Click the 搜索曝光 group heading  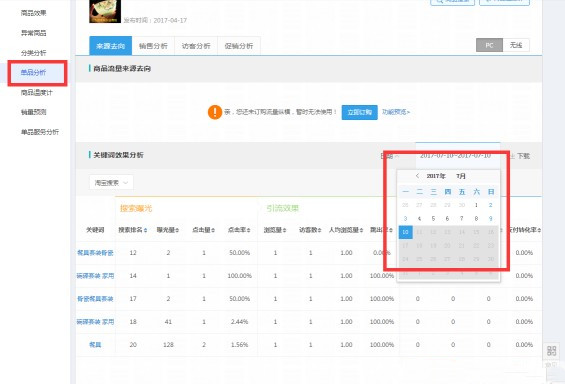pyautogui.click(x=136, y=208)
